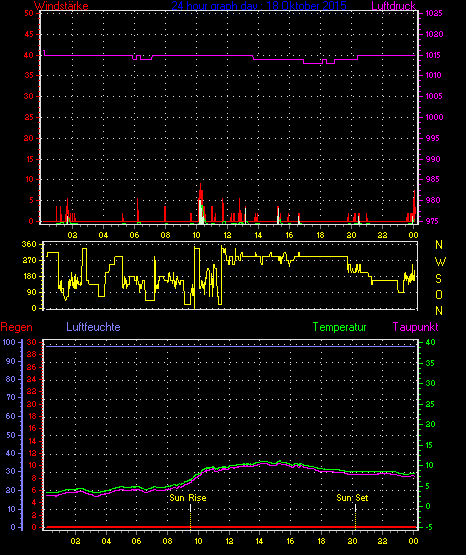This screenshot has height=555, width=466.
Task: Select the magenta Taupunkt legend label
Action: point(415,327)
